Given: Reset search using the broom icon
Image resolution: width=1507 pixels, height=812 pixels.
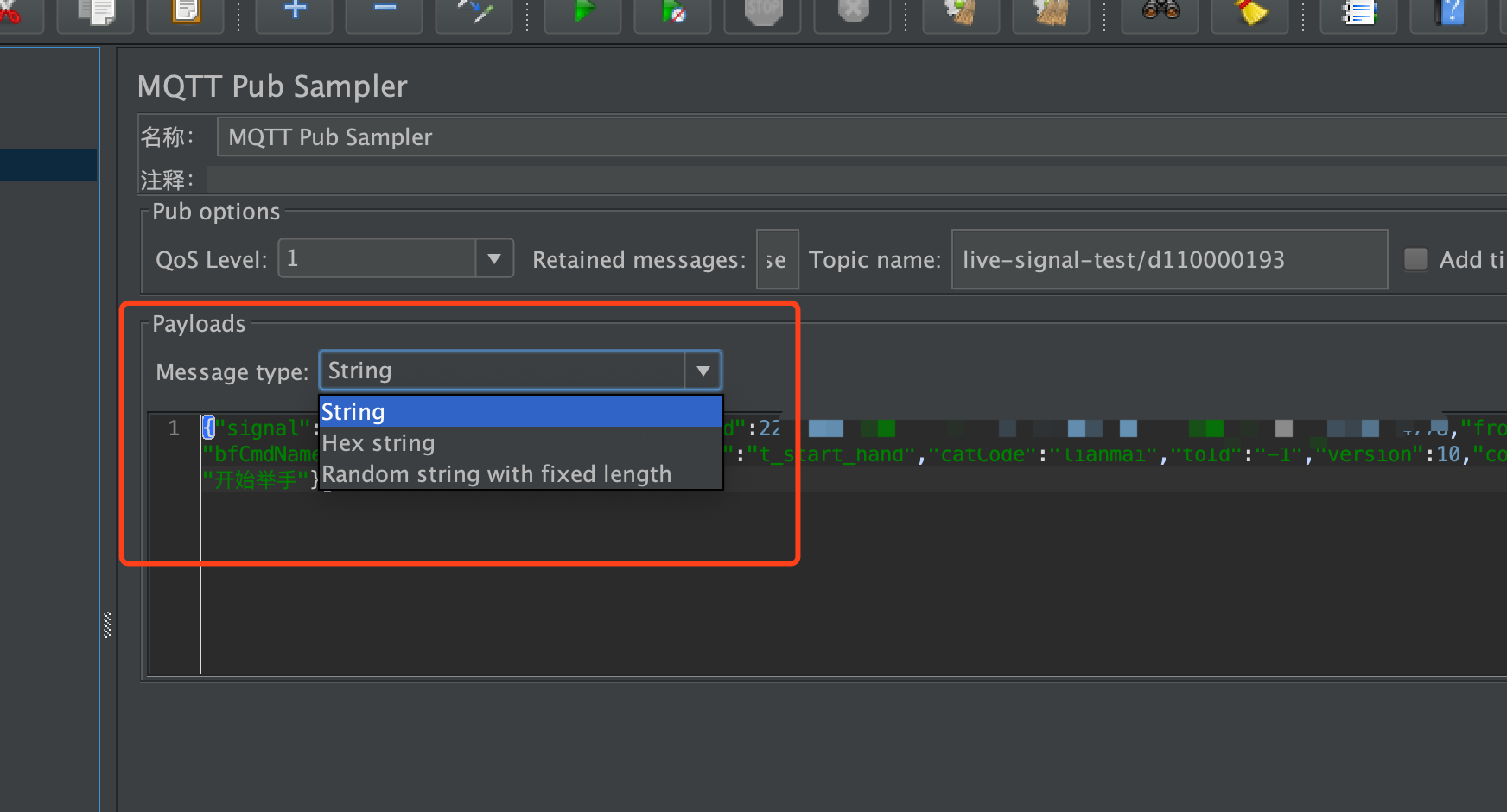Looking at the screenshot, I should (x=1249, y=12).
